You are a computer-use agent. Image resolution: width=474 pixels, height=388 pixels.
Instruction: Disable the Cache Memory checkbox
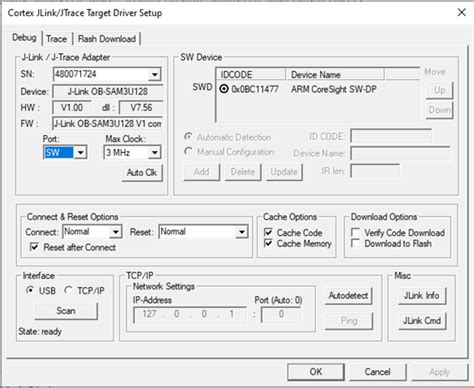pos(268,243)
